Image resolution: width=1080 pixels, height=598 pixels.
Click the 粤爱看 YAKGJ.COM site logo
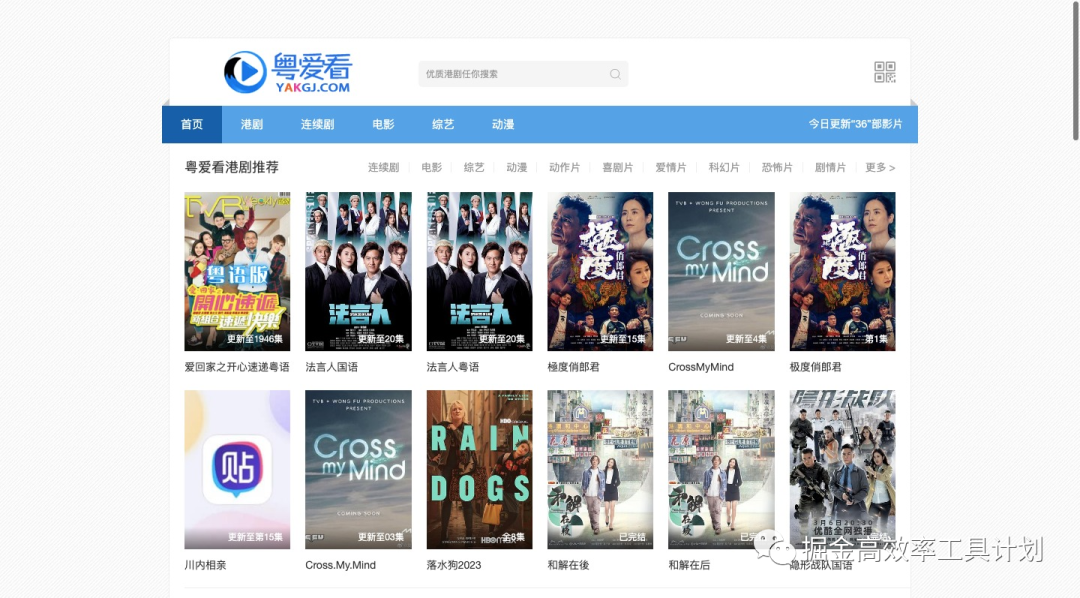288,72
